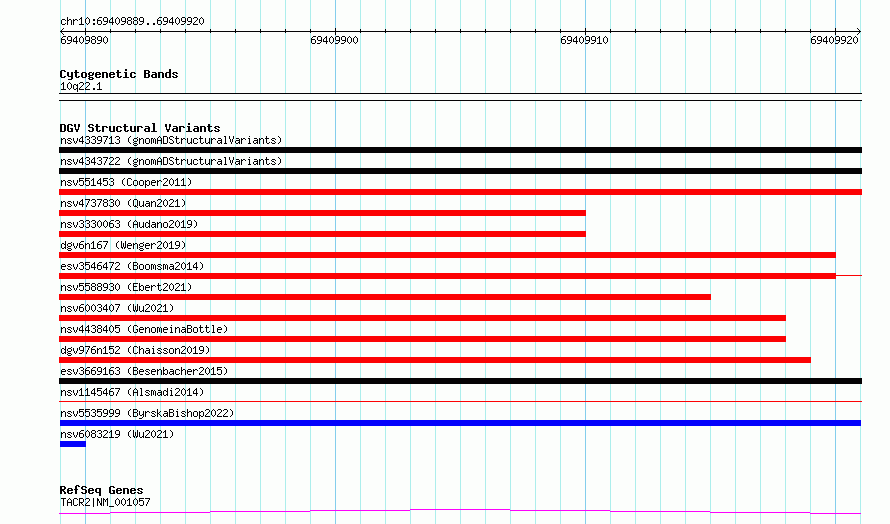Click the Cytogenetic Bands track title

[x=119, y=74]
